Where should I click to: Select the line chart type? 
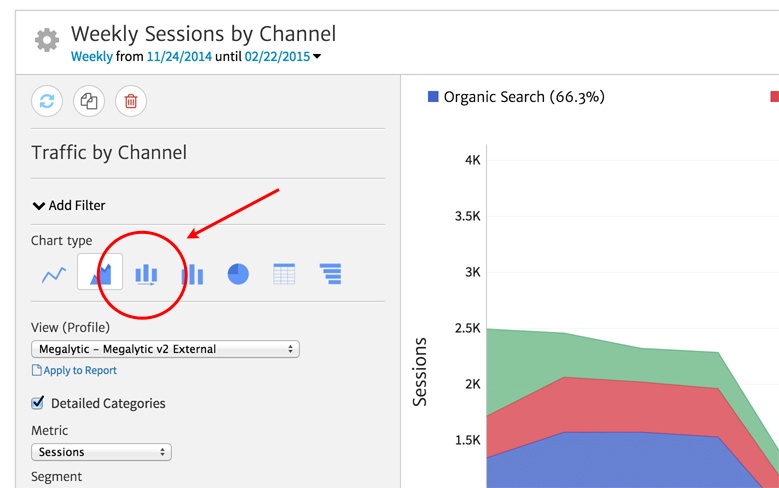pos(54,274)
